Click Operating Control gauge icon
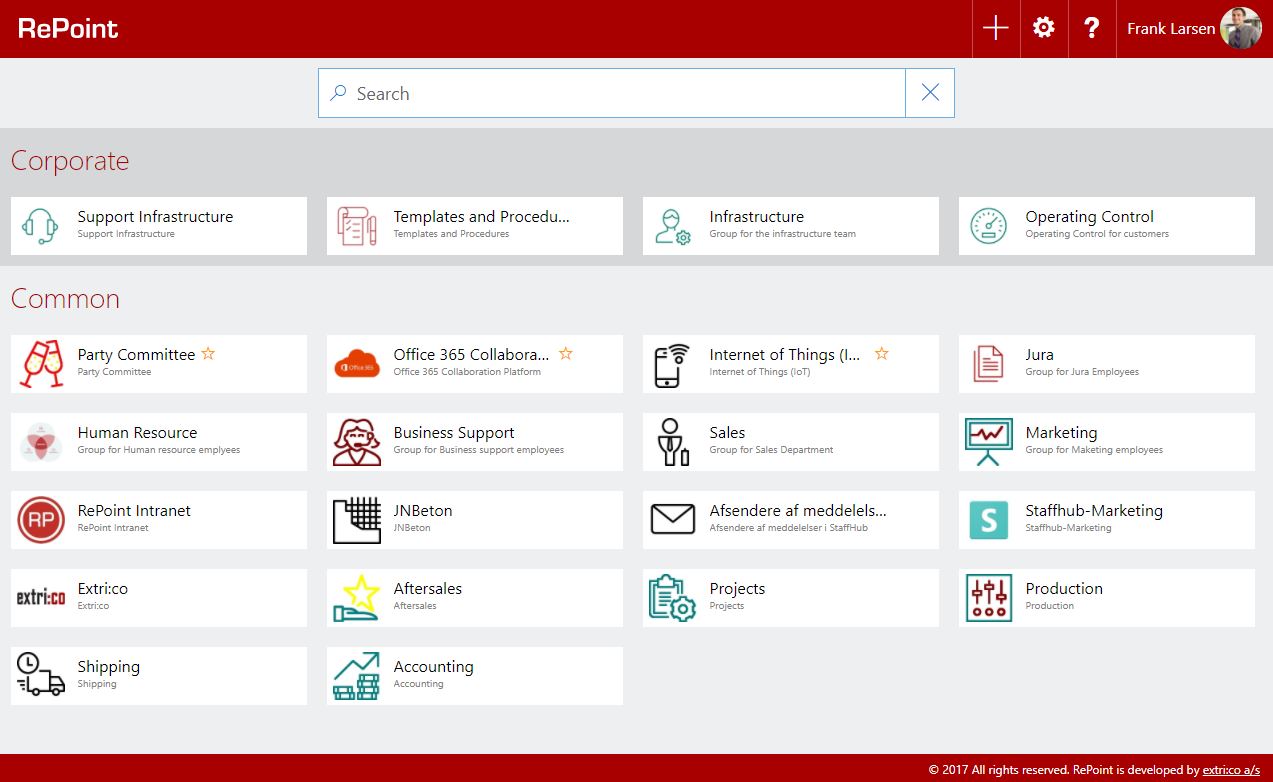1273x782 pixels. point(989,226)
